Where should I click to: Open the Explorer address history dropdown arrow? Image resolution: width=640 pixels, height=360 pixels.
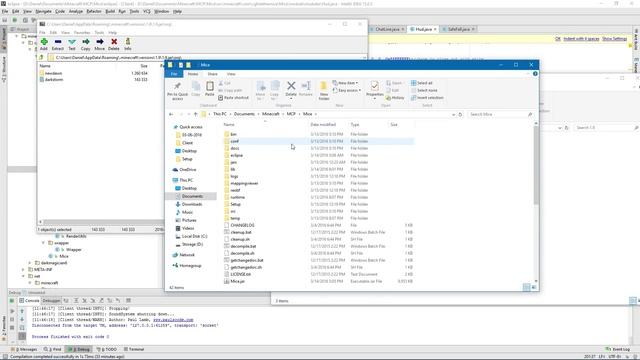click(x=453, y=115)
